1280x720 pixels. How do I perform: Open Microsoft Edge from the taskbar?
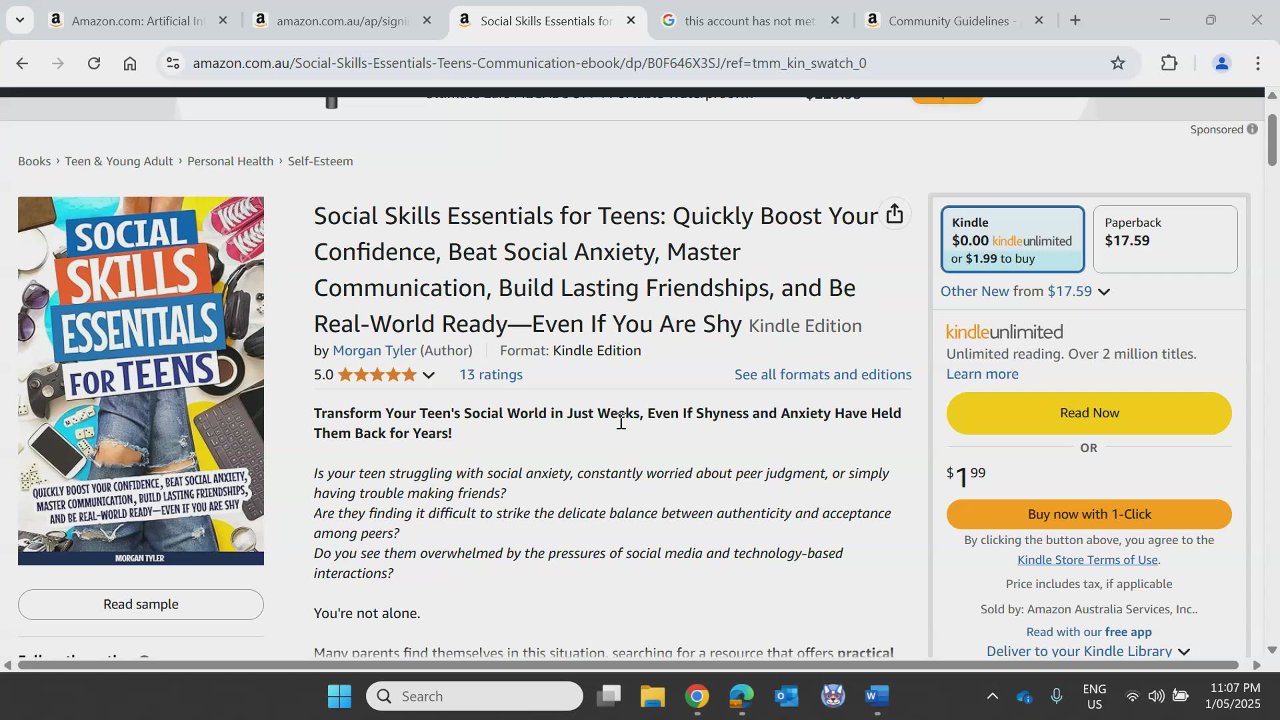point(741,696)
